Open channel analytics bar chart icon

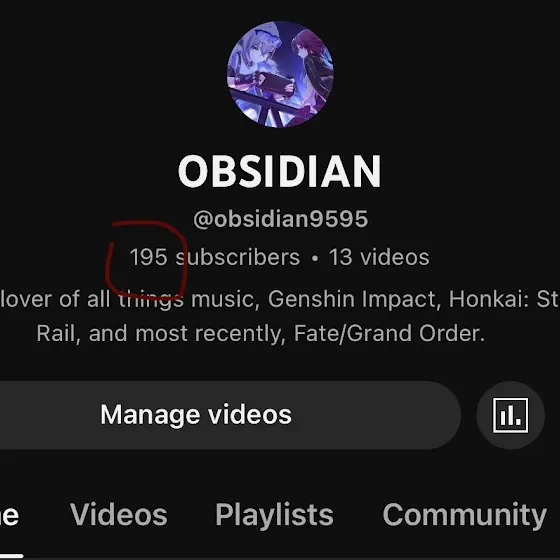[x=510, y=415]
